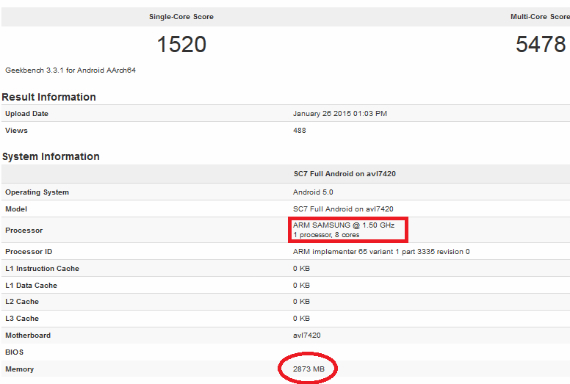Viewport: 570px width, 384px height.
Task: Click the Operating System label
Action: click(37, 192)
